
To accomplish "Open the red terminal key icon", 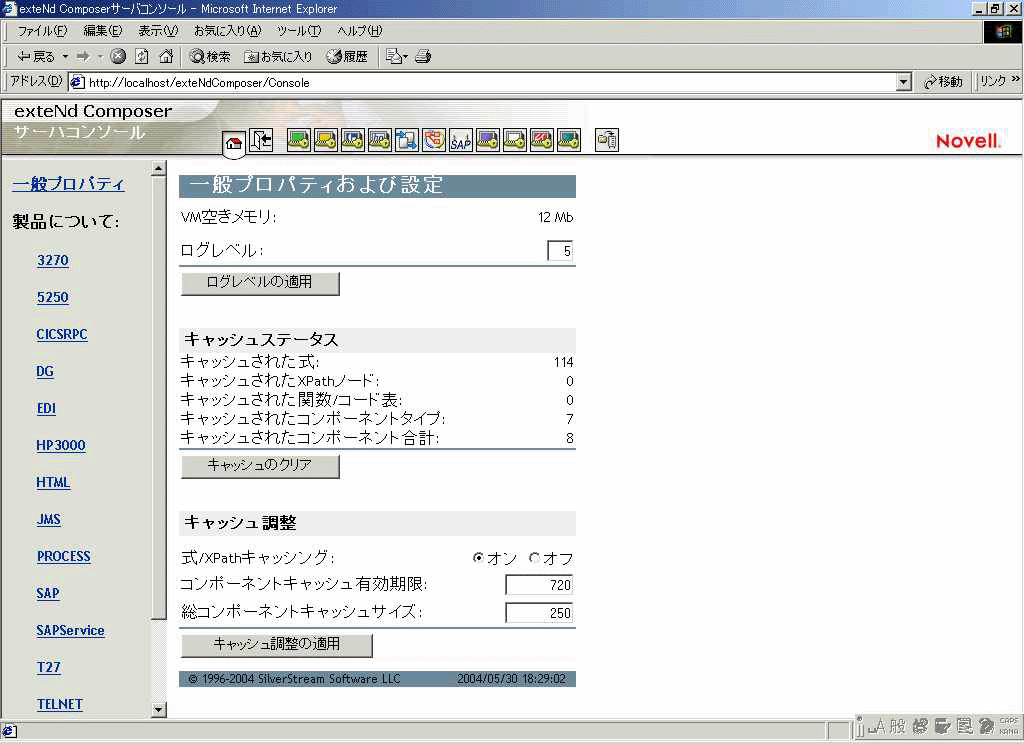I will (541, 140).
